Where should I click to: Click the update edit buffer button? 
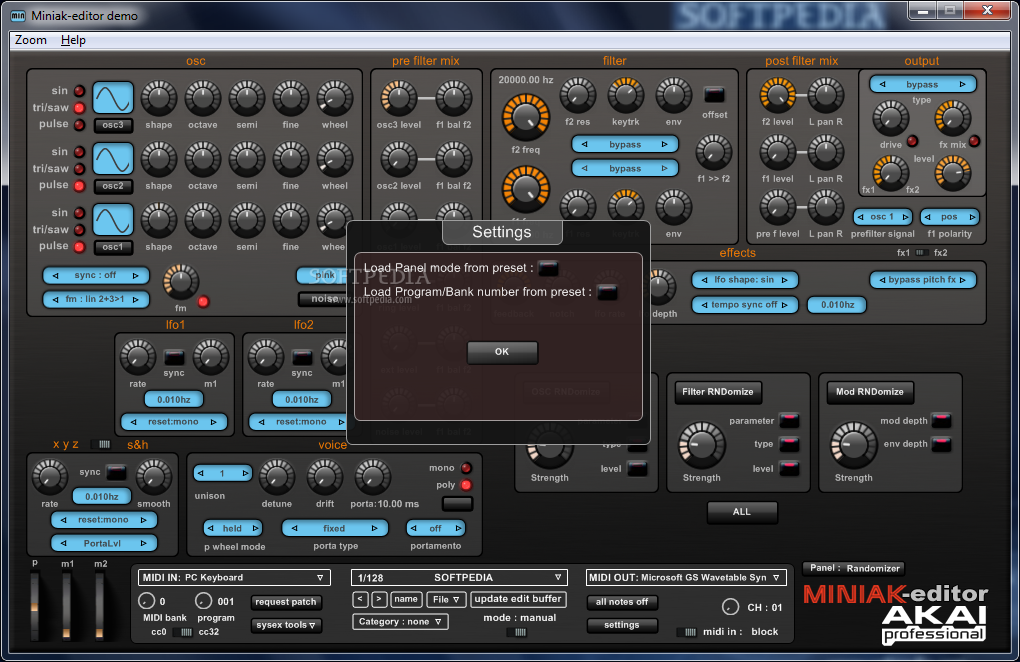[518, 599]
